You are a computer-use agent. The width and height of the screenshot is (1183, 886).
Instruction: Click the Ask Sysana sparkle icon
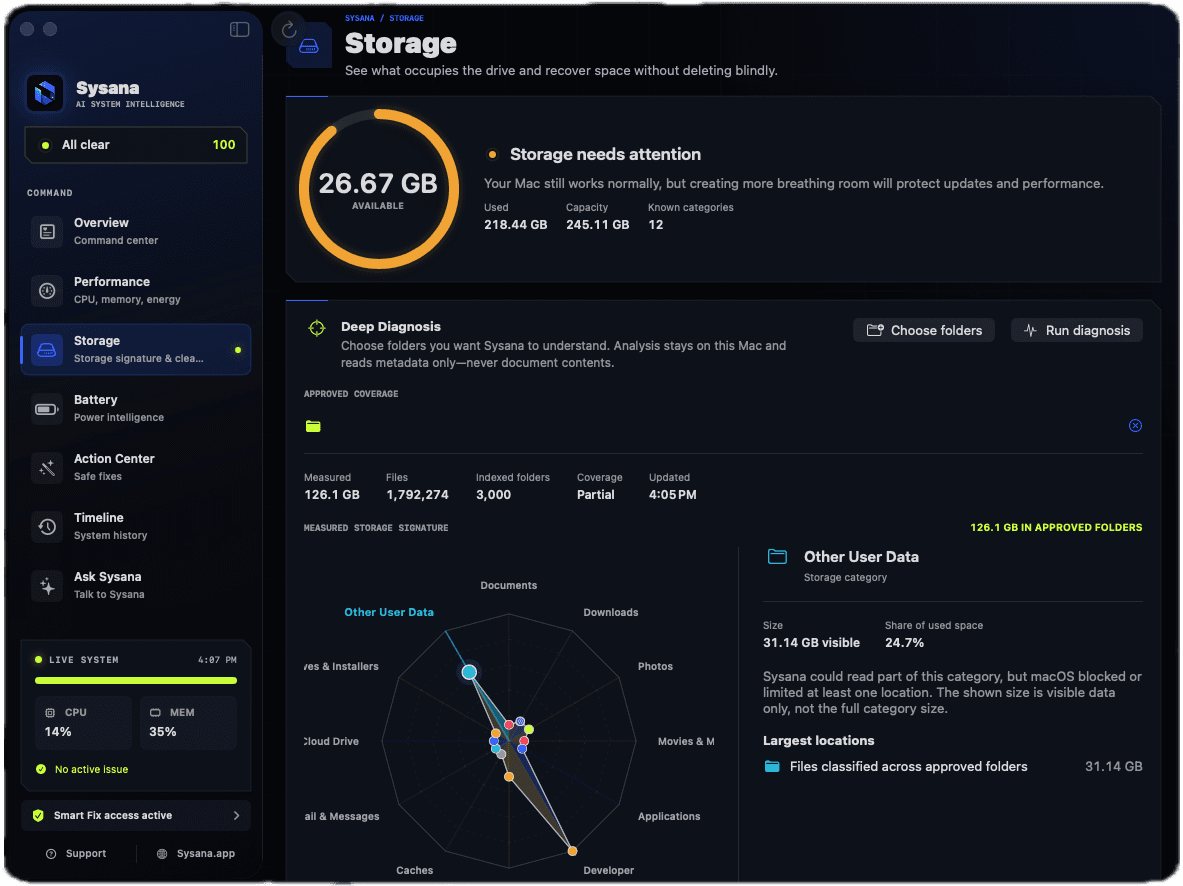47,586
